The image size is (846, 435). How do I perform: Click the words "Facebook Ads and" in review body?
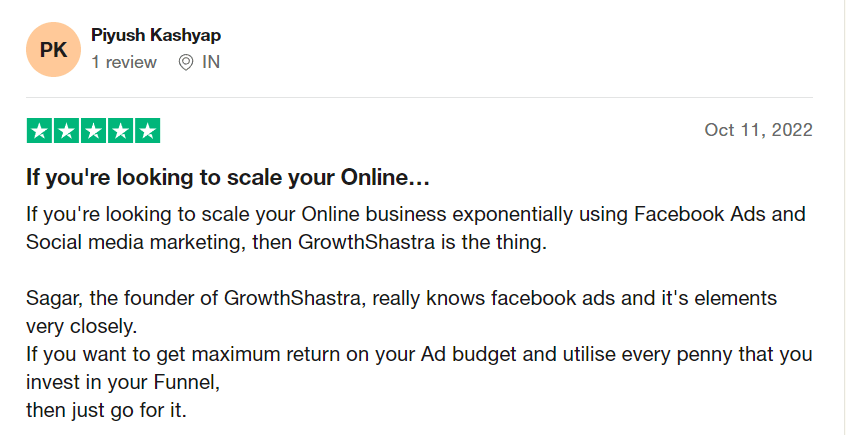click(x=720, y=214)
